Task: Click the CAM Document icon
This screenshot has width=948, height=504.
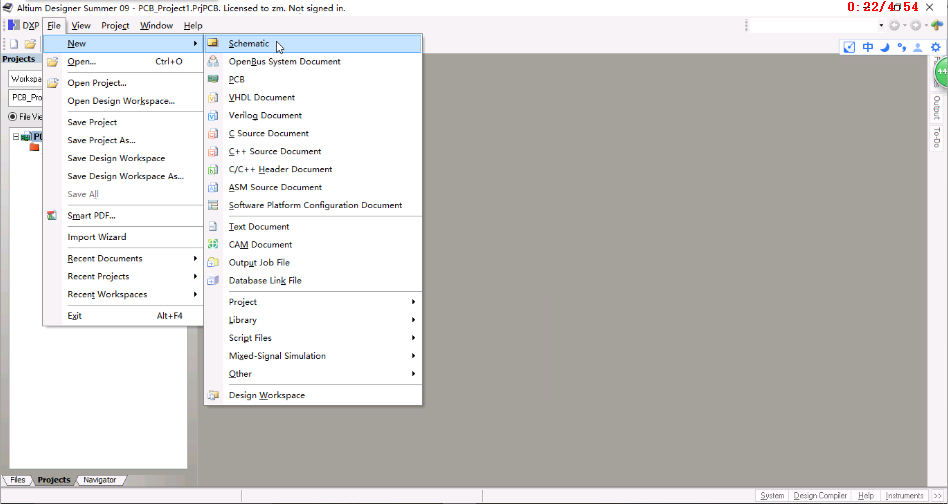Action: point(213,245)
